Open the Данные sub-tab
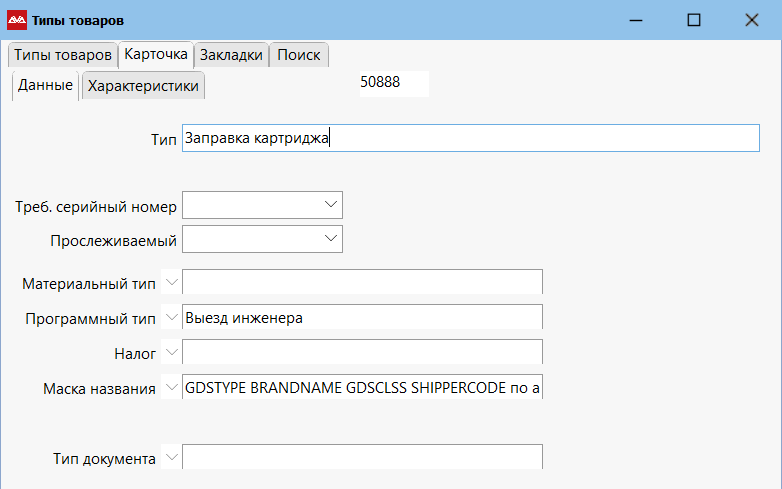 pos(45,85)
